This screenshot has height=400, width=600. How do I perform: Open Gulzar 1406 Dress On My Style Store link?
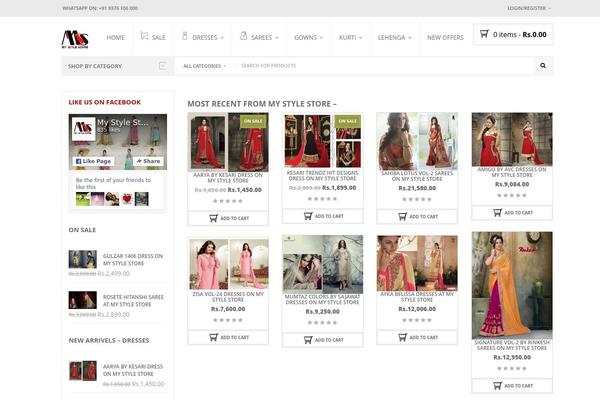point(133,260)
